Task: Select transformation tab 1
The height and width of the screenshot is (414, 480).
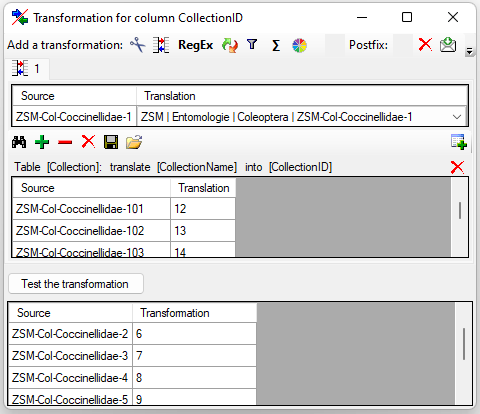Action: (x=28, y=68)
